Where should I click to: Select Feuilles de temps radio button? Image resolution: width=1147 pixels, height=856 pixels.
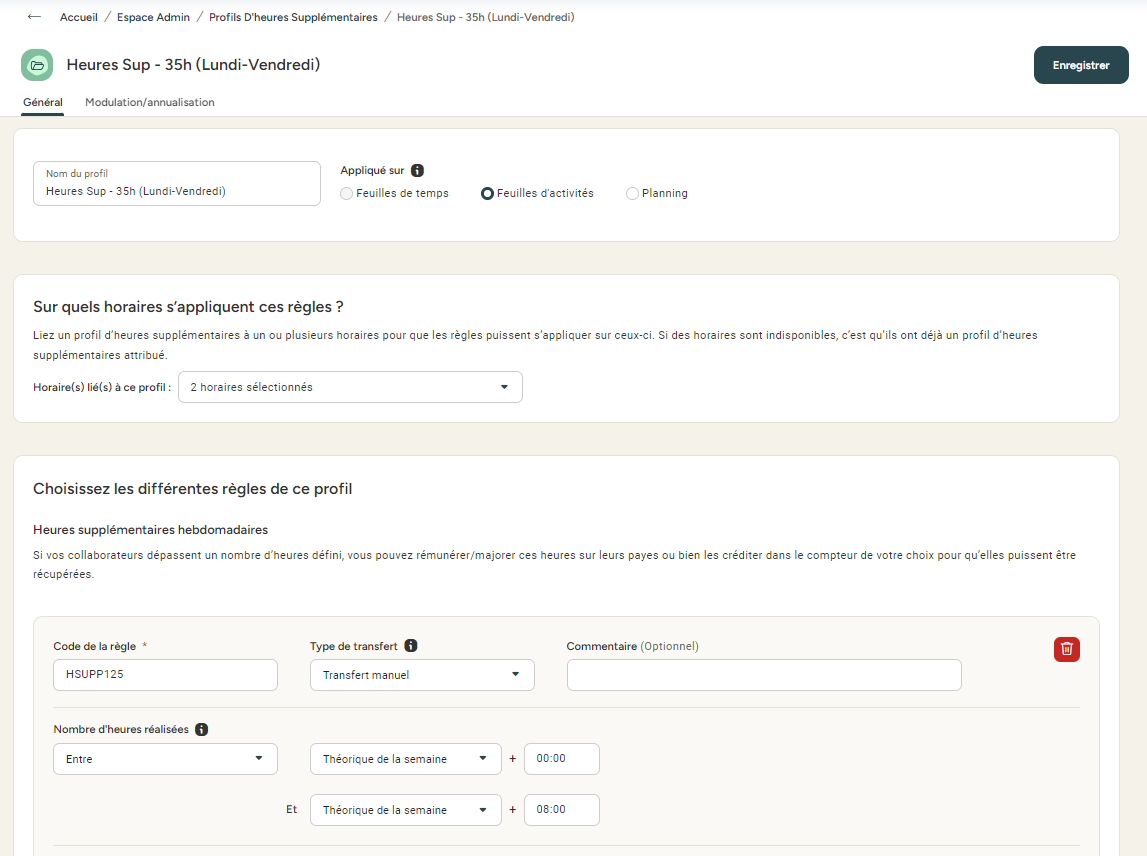coord(347,194)
